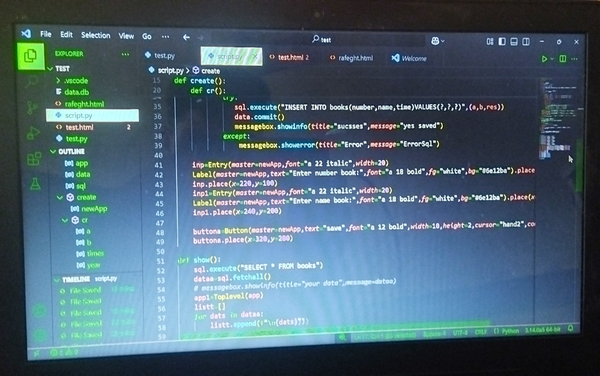Open the Explorer view in activity bar

point(31,56)
